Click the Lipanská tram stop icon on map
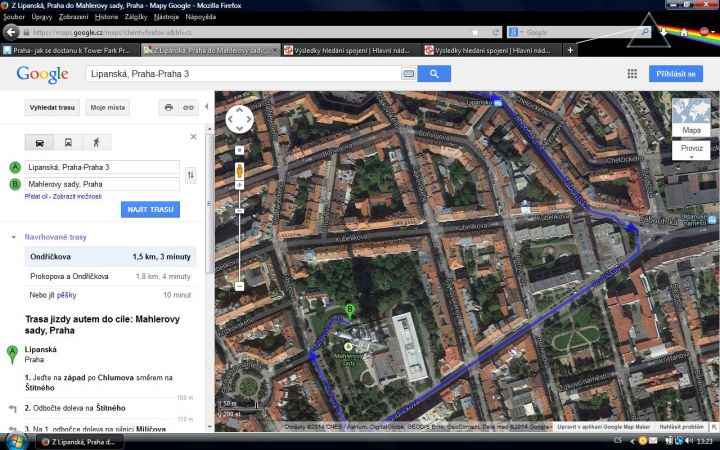 [498, 103]
